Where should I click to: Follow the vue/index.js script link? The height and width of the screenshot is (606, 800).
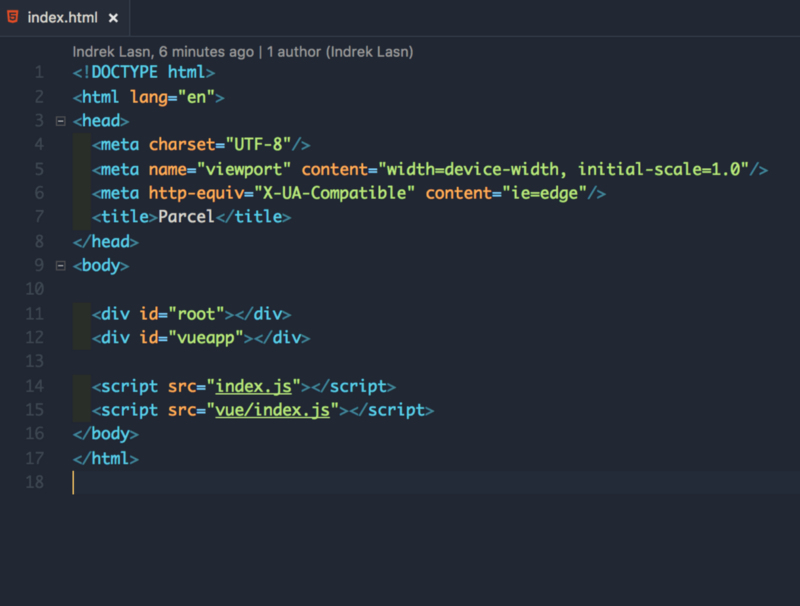point(272,410)
